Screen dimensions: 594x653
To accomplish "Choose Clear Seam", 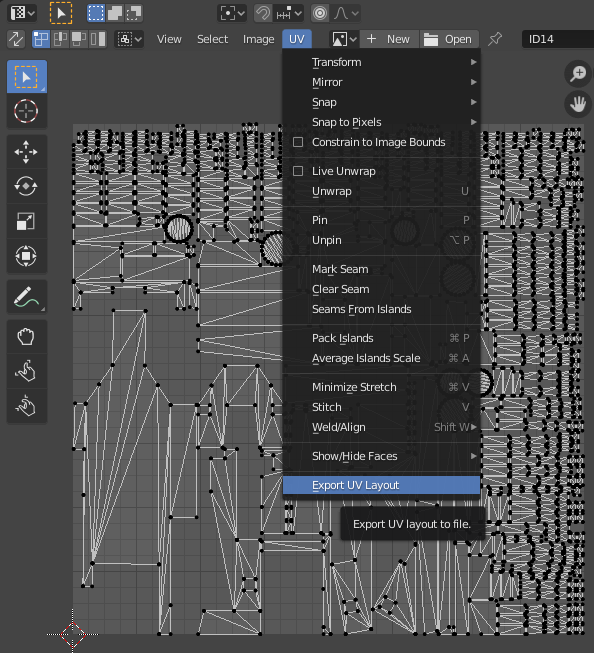I will click(381, 289).
